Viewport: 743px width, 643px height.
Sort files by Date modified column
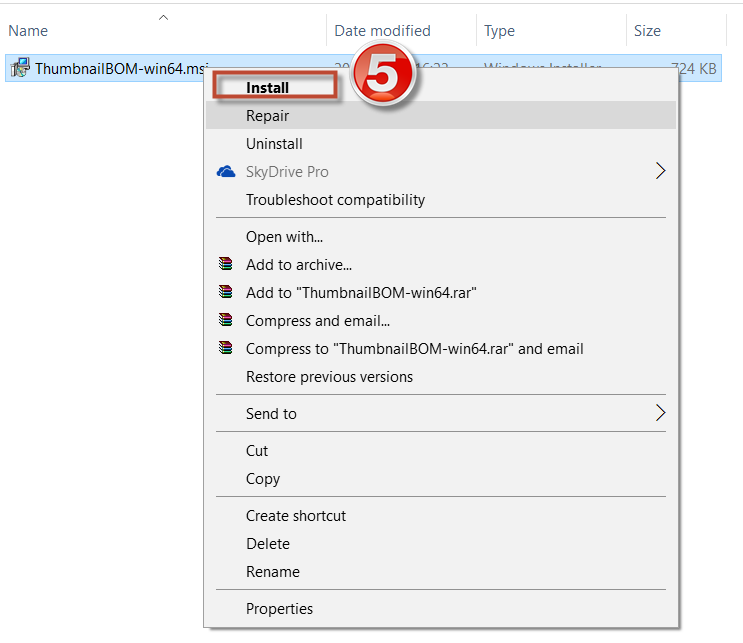(x=382, y=31)
